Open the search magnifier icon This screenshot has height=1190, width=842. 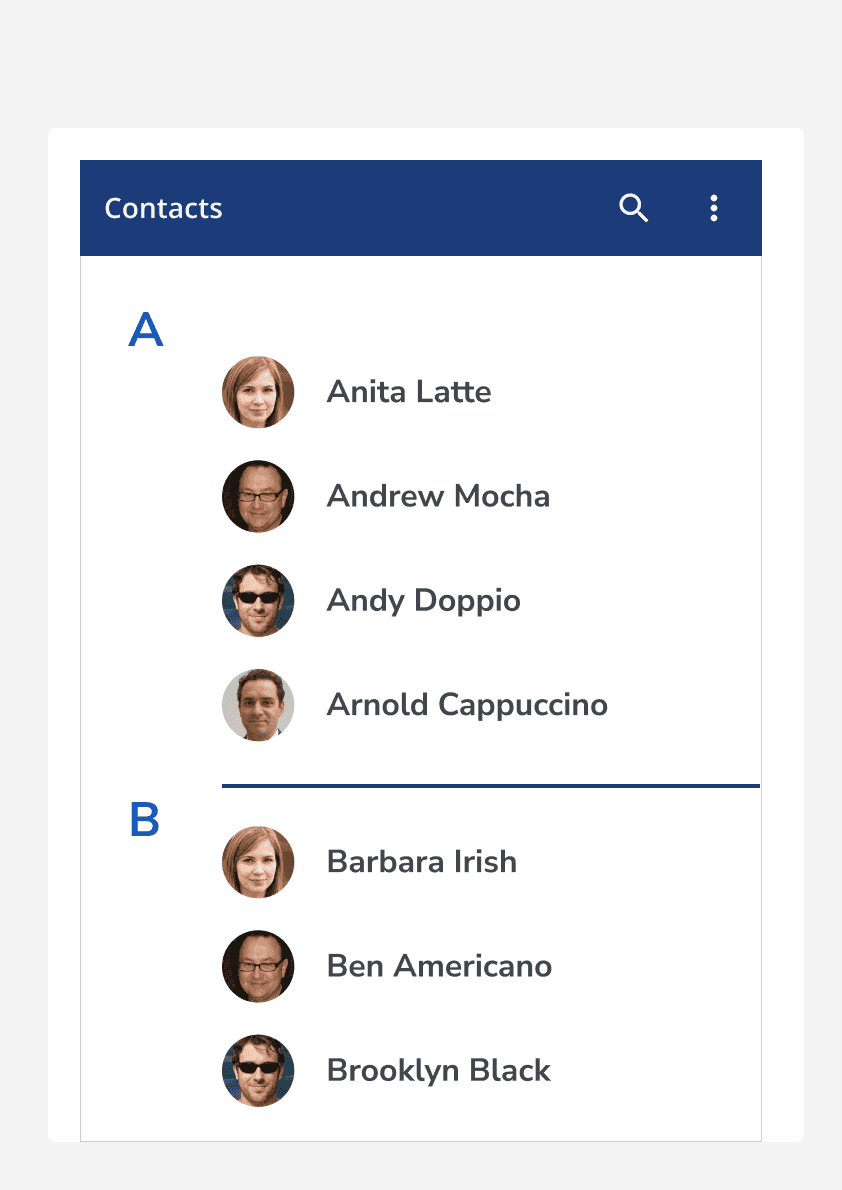click(634, 208)
